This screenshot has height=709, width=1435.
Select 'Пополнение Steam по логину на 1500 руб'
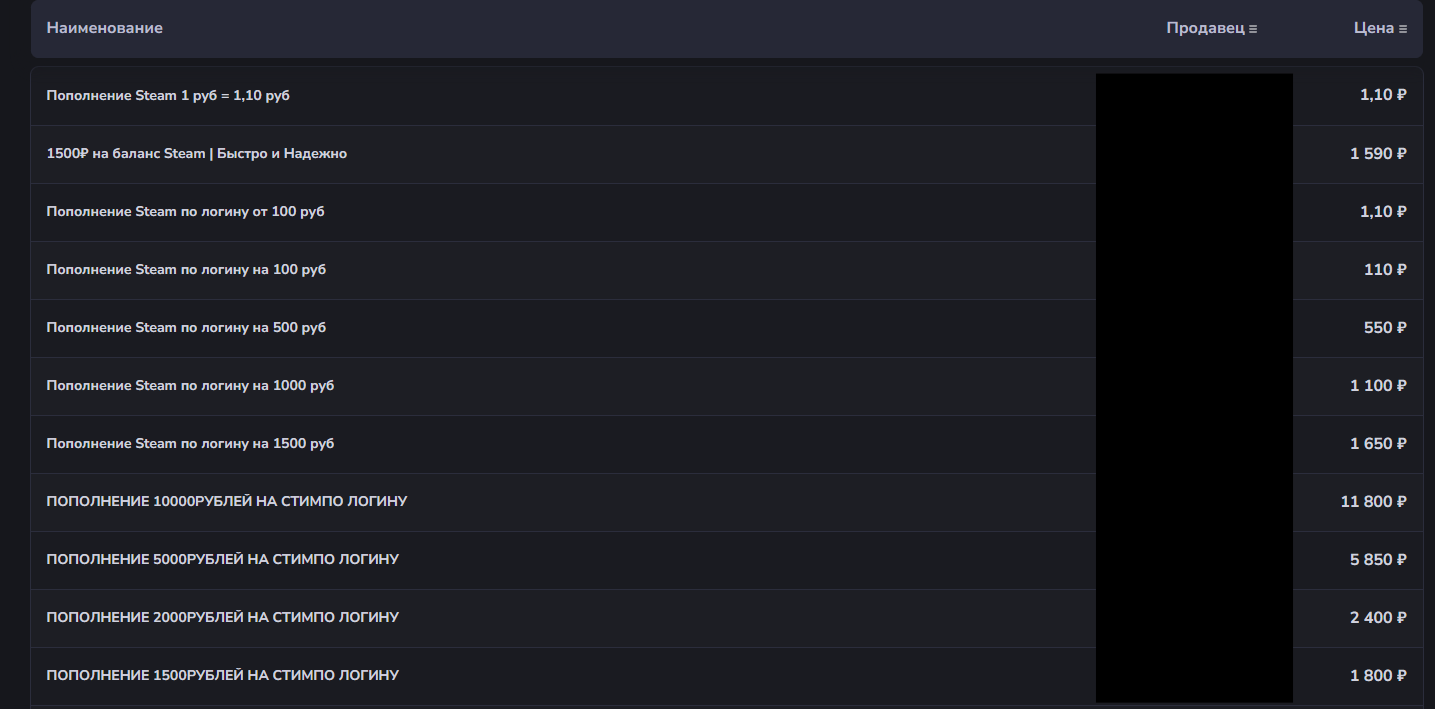coord(190,444)
